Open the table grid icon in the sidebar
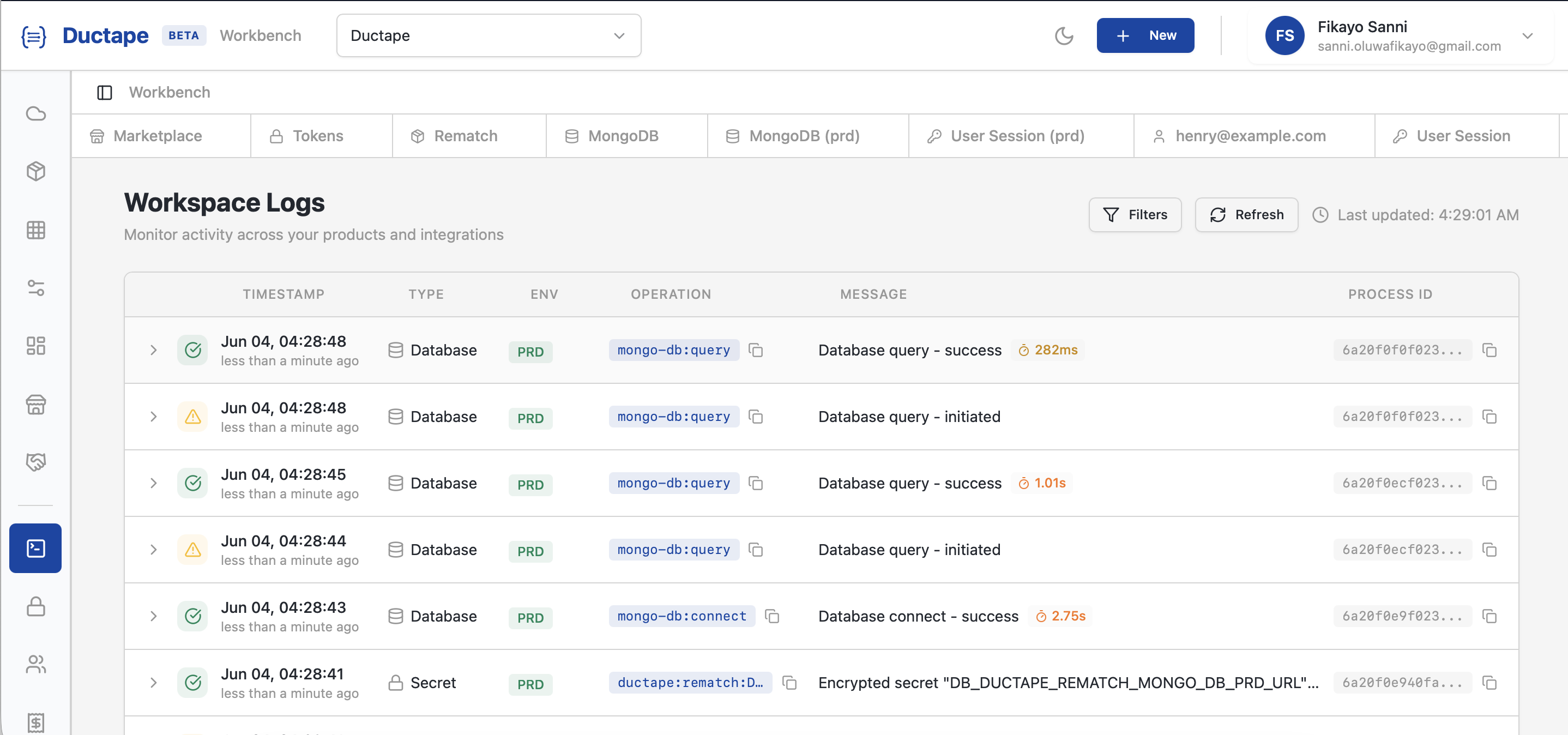The image size is (1568, 735). tap(36, 230)
